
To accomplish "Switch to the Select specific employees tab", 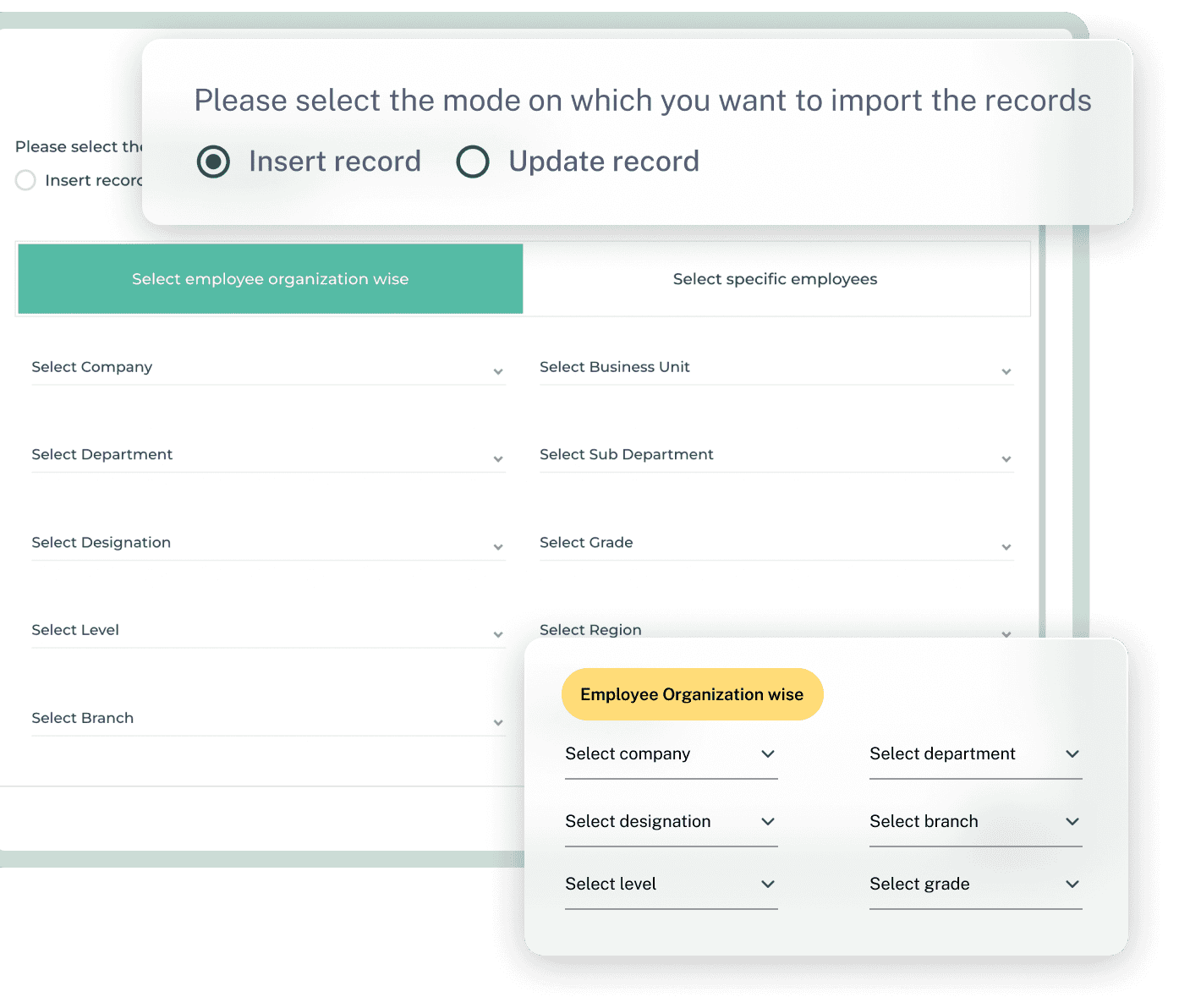I will tap(775, 279).
